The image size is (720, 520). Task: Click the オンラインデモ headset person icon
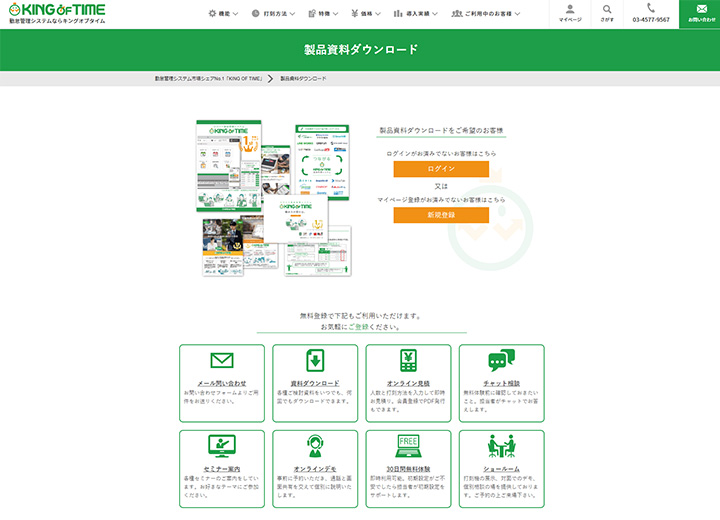coord(315,446)
